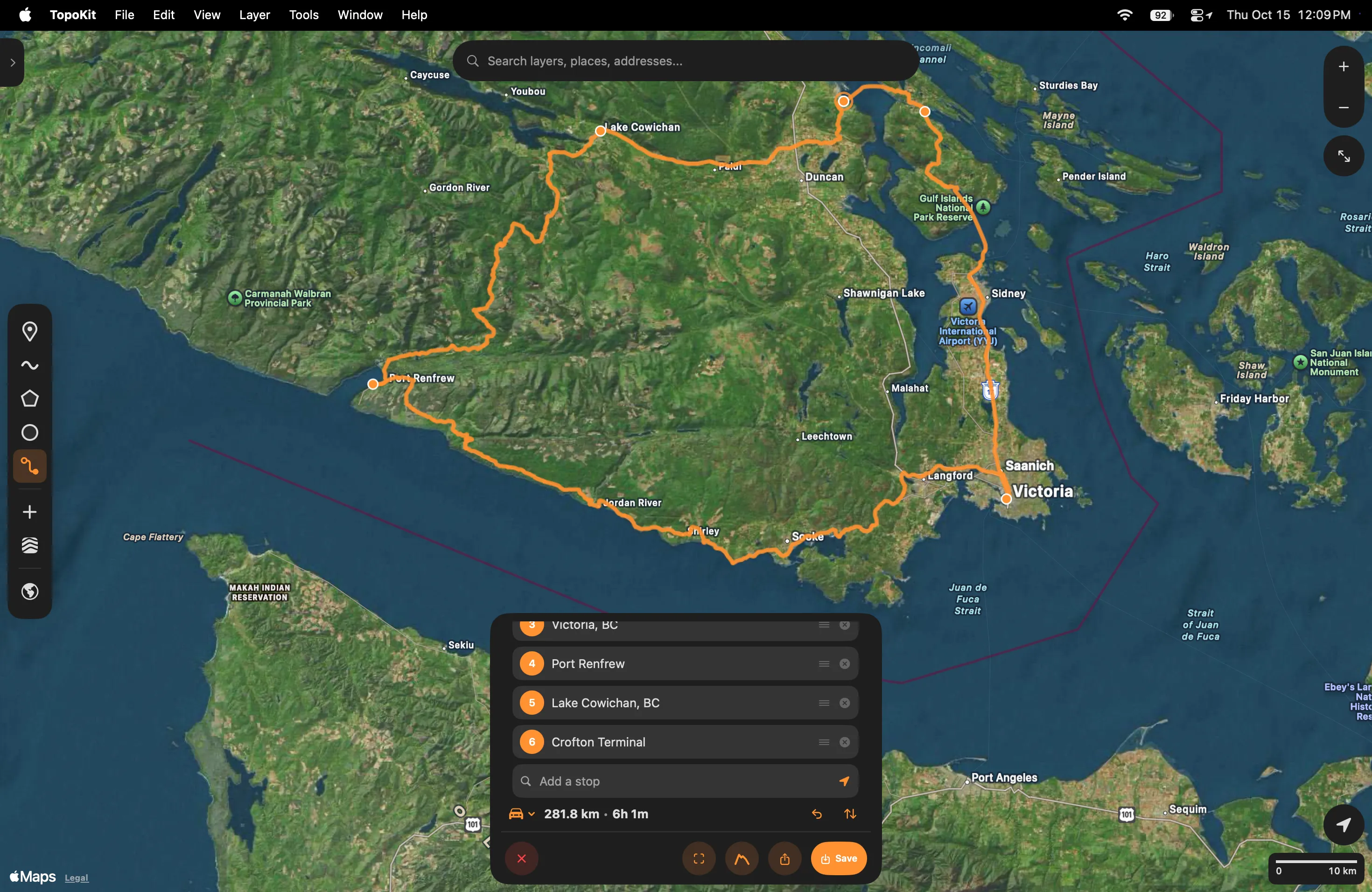This screenshot has height=892, width=1372.
Task: Click Crofton Terminal reorder handle
Action: pos(824,742)
